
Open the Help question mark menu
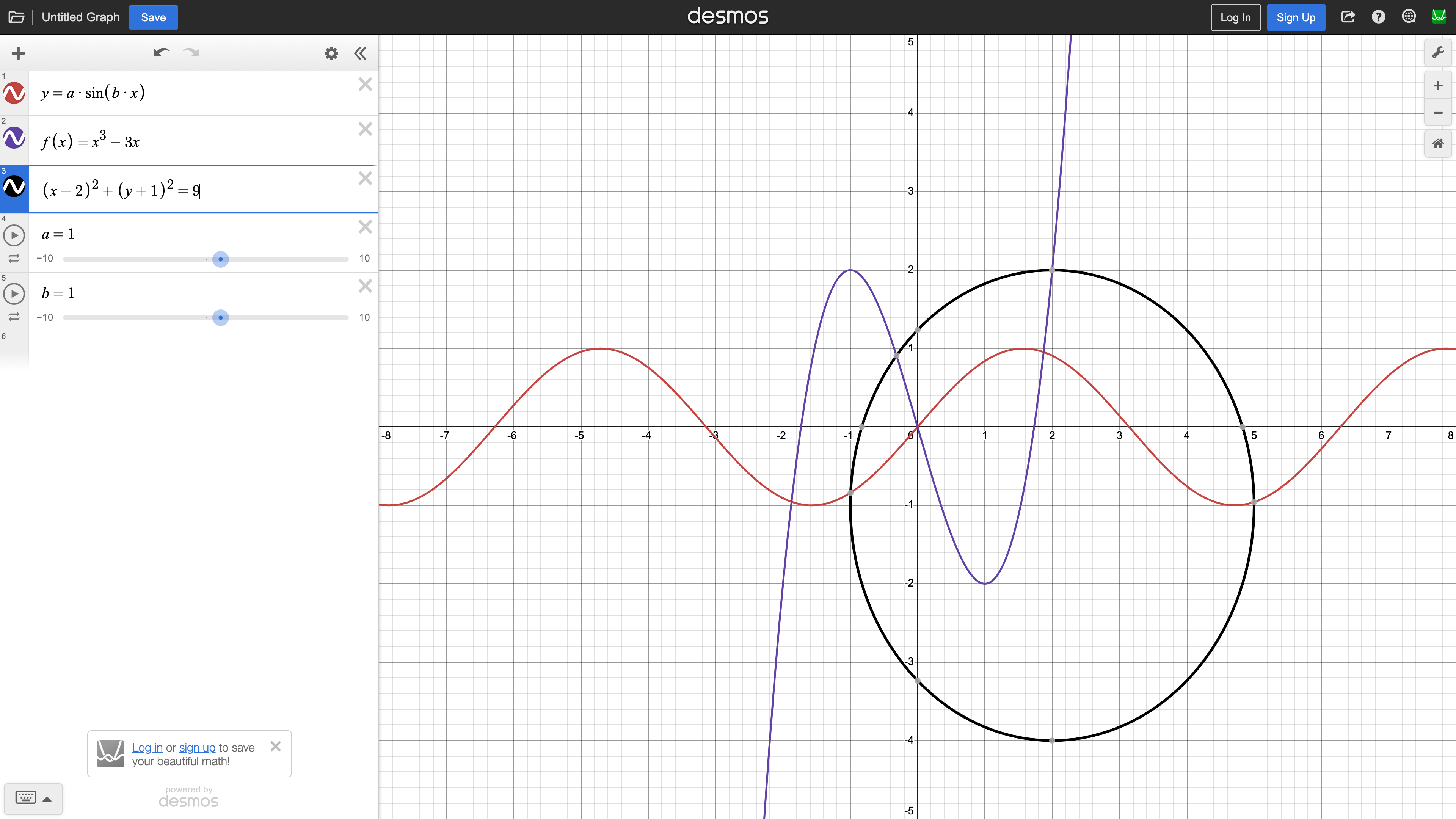[x=1379, y=17]
